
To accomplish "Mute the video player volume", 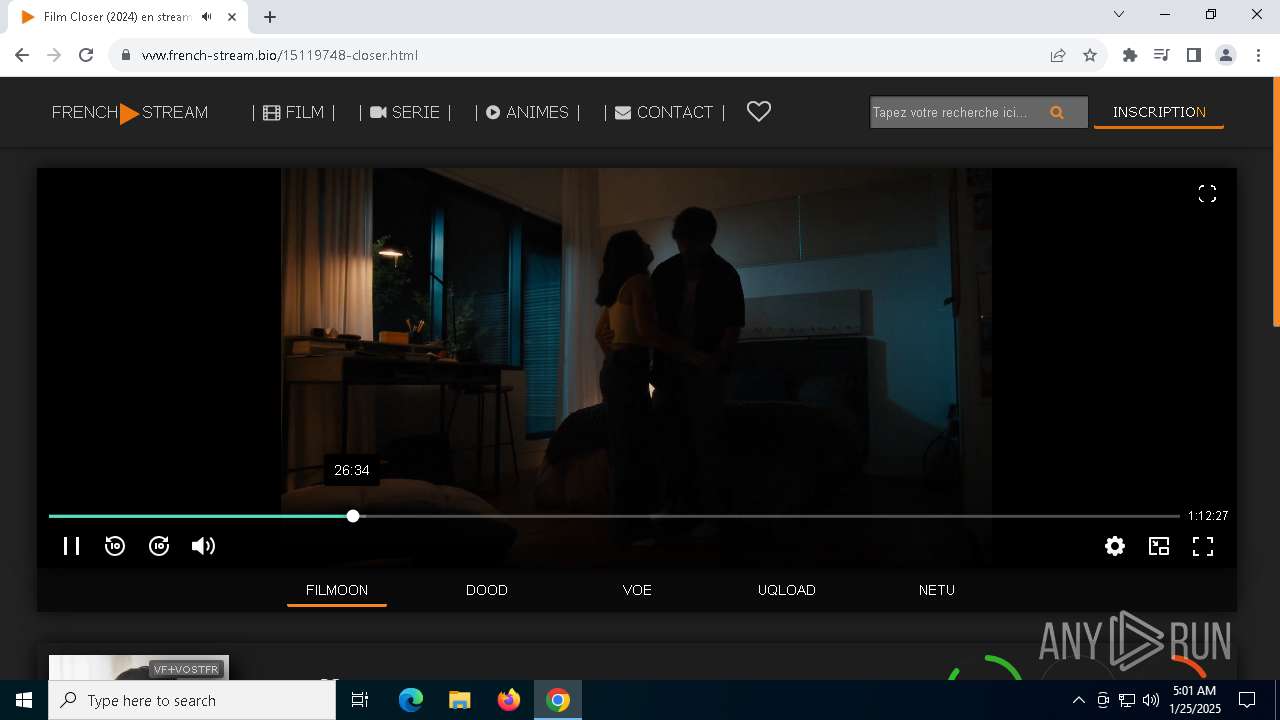I will [x=203, y=546].
